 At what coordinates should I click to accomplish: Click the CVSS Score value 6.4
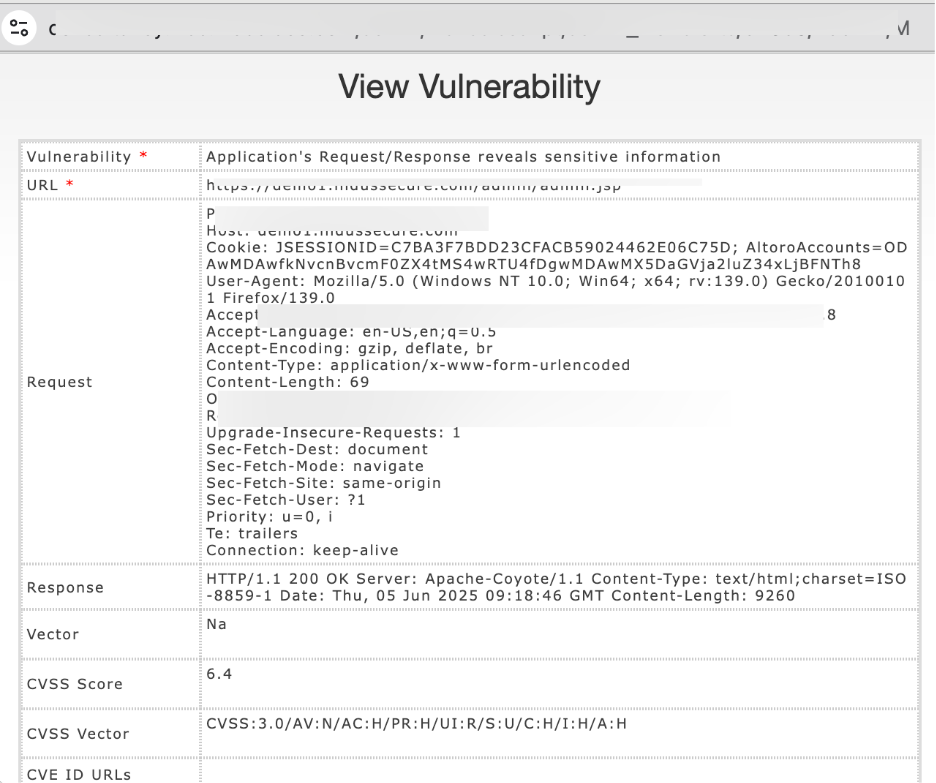pyautogui.click(x=219, y=674)
